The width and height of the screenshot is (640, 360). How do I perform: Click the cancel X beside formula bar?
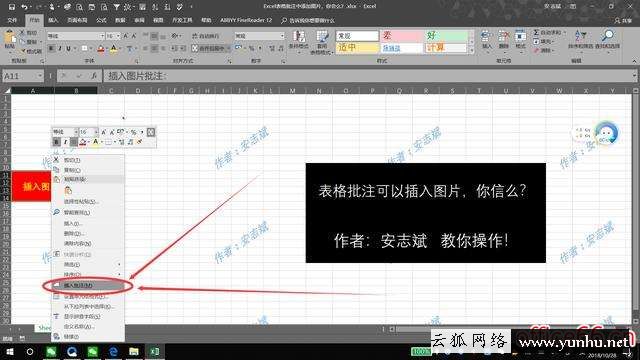point(63,76)
